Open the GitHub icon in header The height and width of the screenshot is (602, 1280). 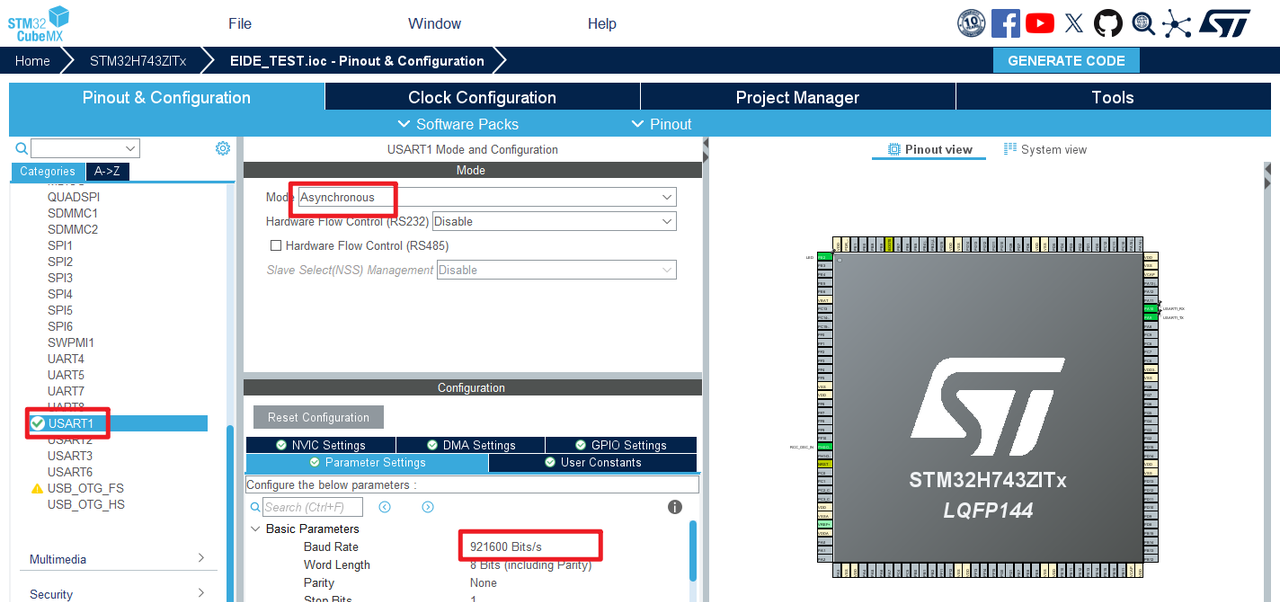[x=1108, y=23]
